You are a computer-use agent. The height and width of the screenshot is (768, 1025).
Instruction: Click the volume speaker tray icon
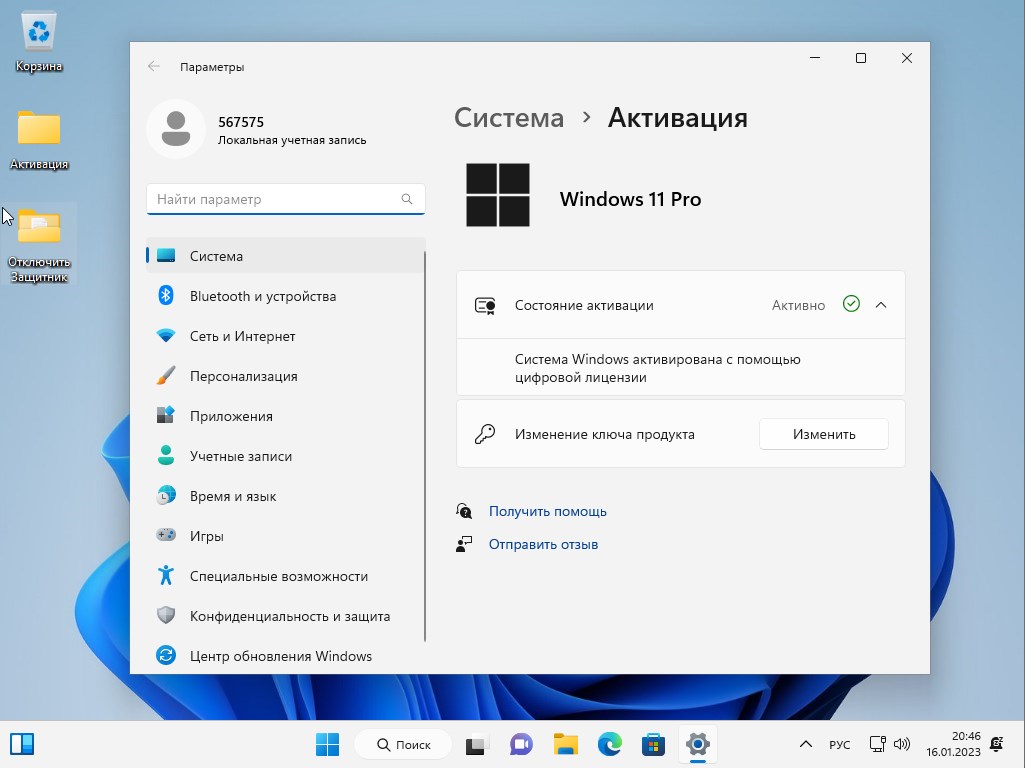901,744
